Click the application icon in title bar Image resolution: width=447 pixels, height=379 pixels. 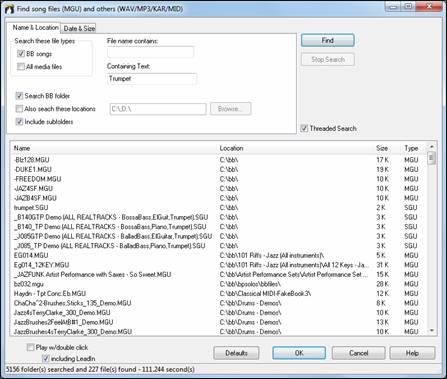[9, 9]
